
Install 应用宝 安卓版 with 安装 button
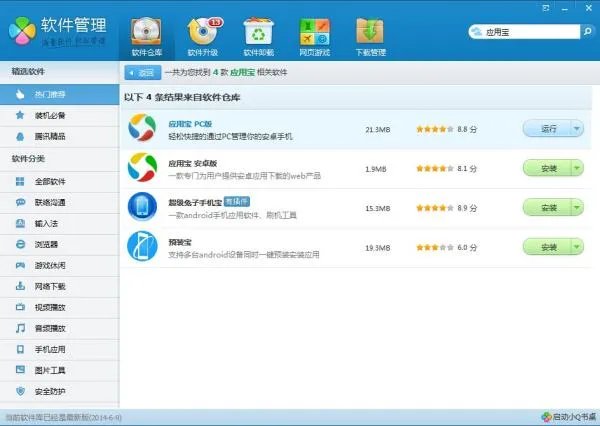point(547,168)
